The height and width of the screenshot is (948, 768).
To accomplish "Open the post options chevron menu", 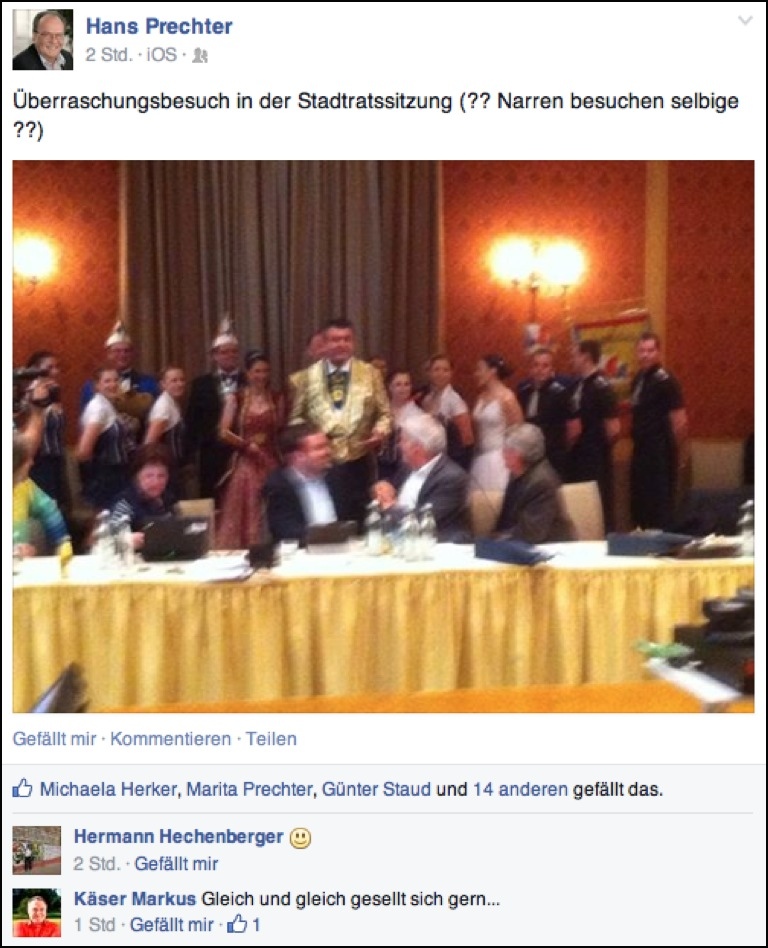I will coord(745,21).
